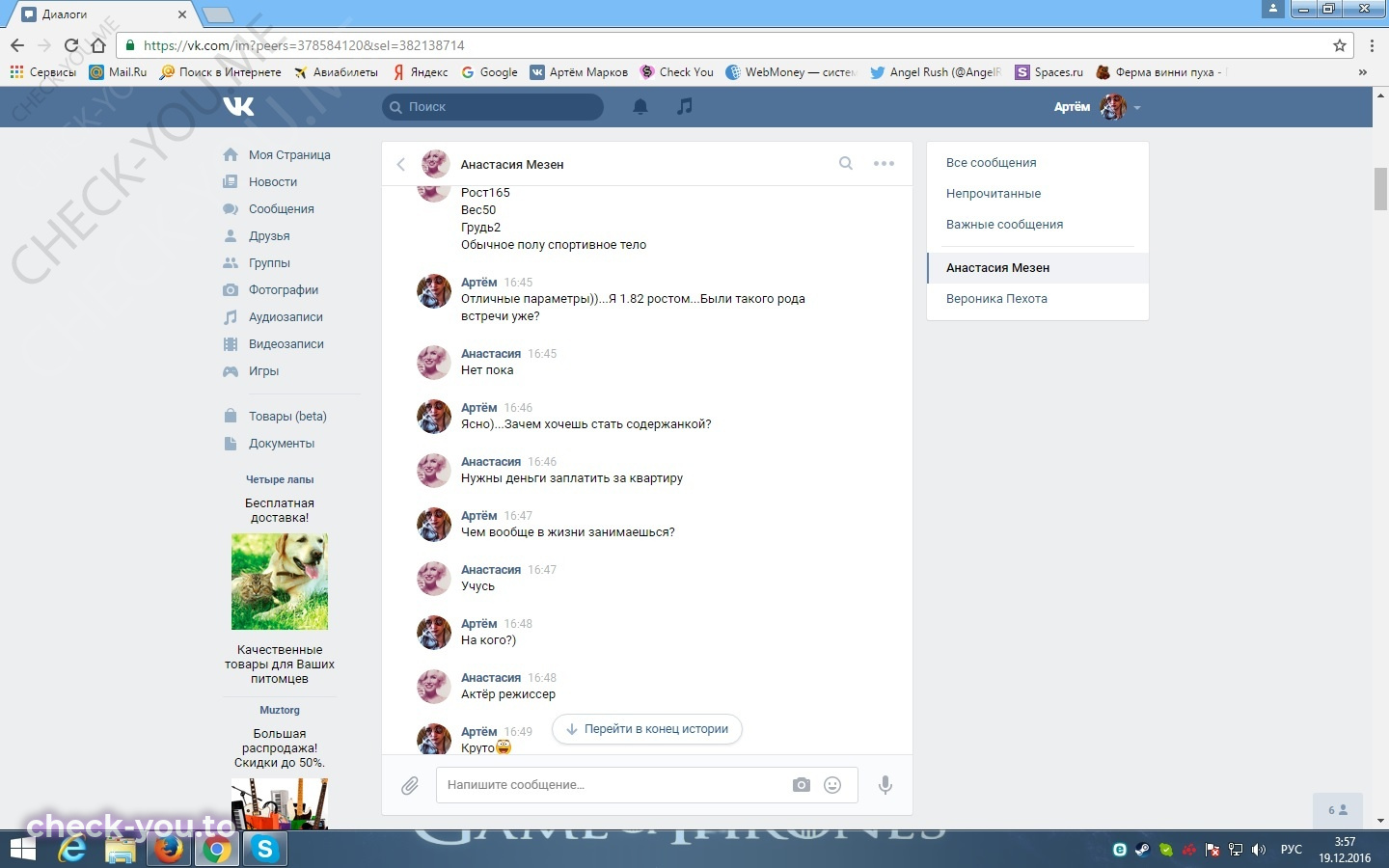
Task: Go to the Chrome home page
Action: 97,45
